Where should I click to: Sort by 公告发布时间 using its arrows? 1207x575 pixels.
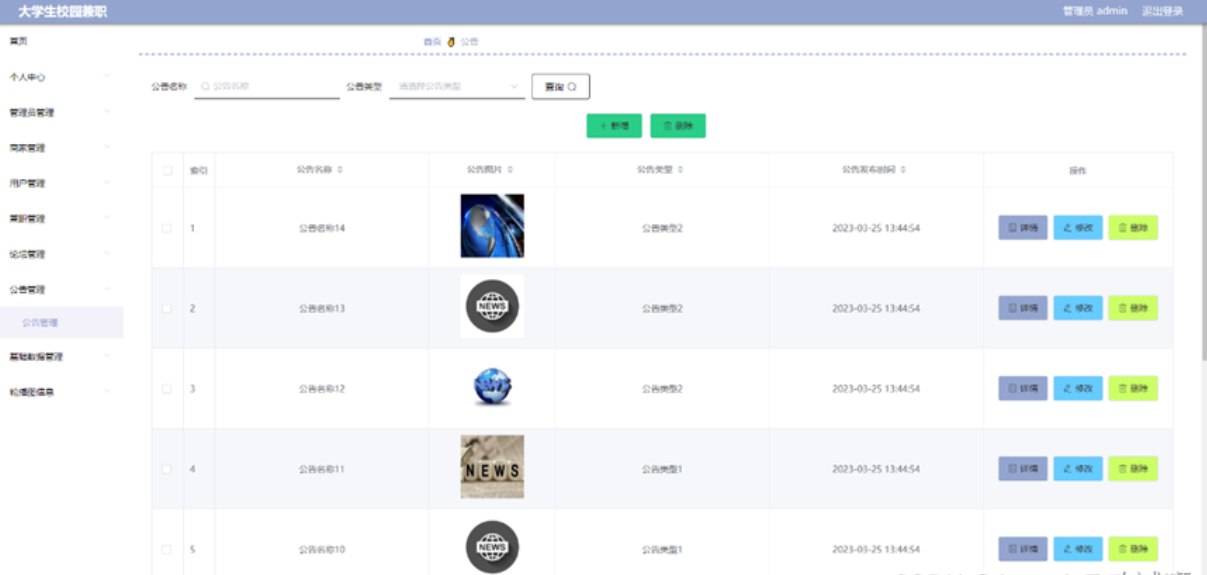coord(904,170)
